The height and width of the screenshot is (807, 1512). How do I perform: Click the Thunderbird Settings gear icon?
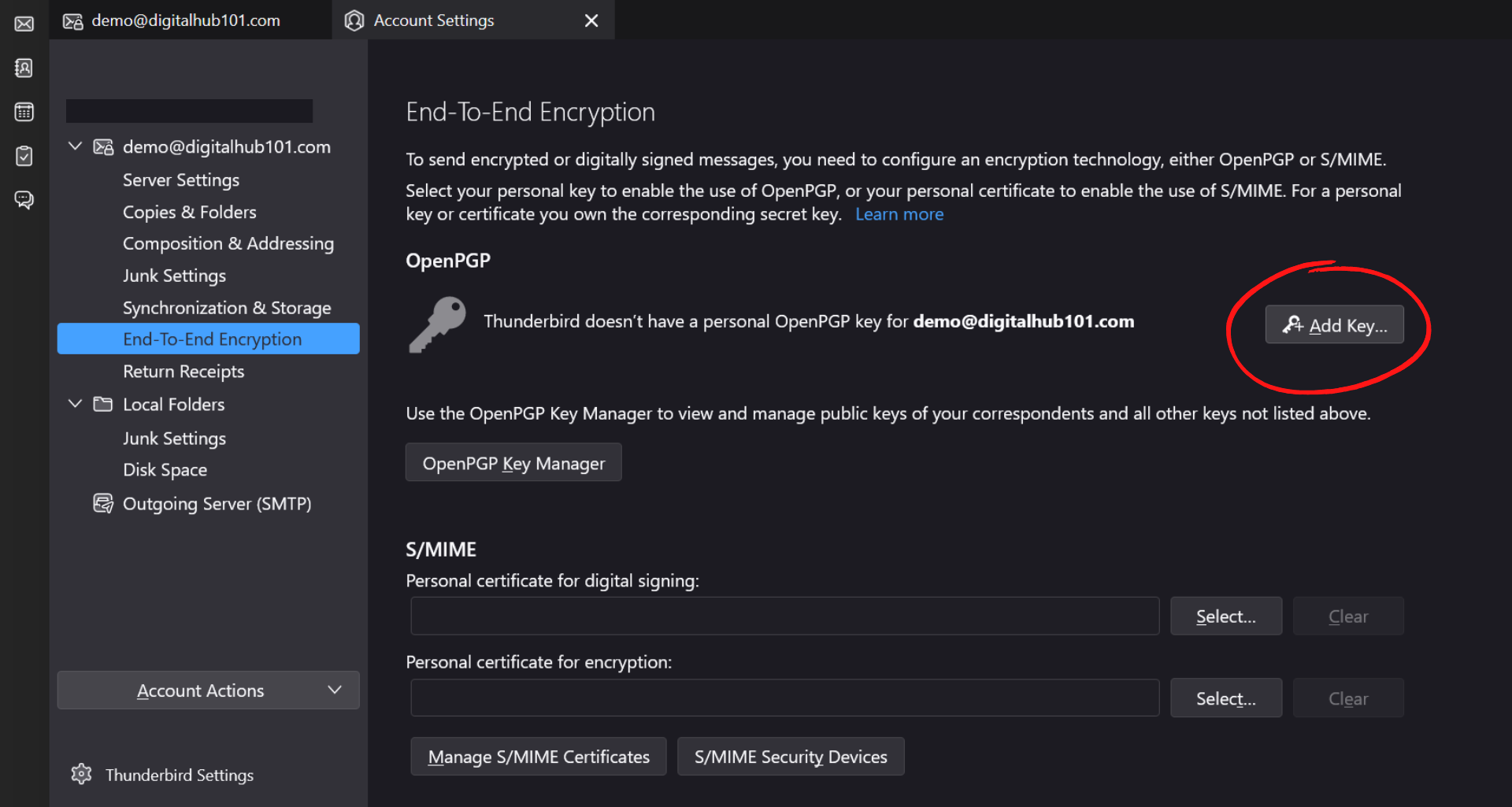tap(82, 775)
